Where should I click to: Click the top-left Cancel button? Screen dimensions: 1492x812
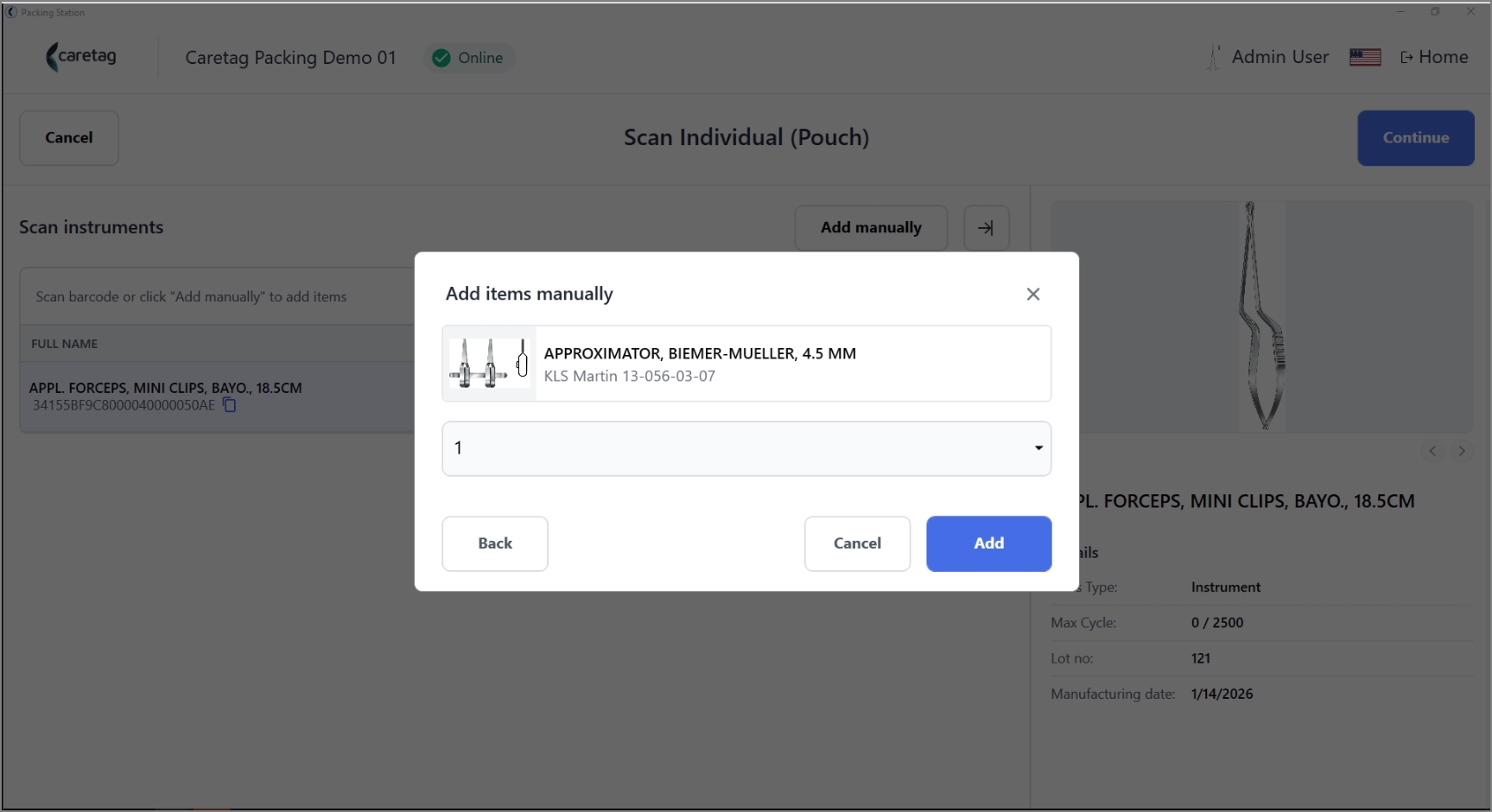[69, 138]
